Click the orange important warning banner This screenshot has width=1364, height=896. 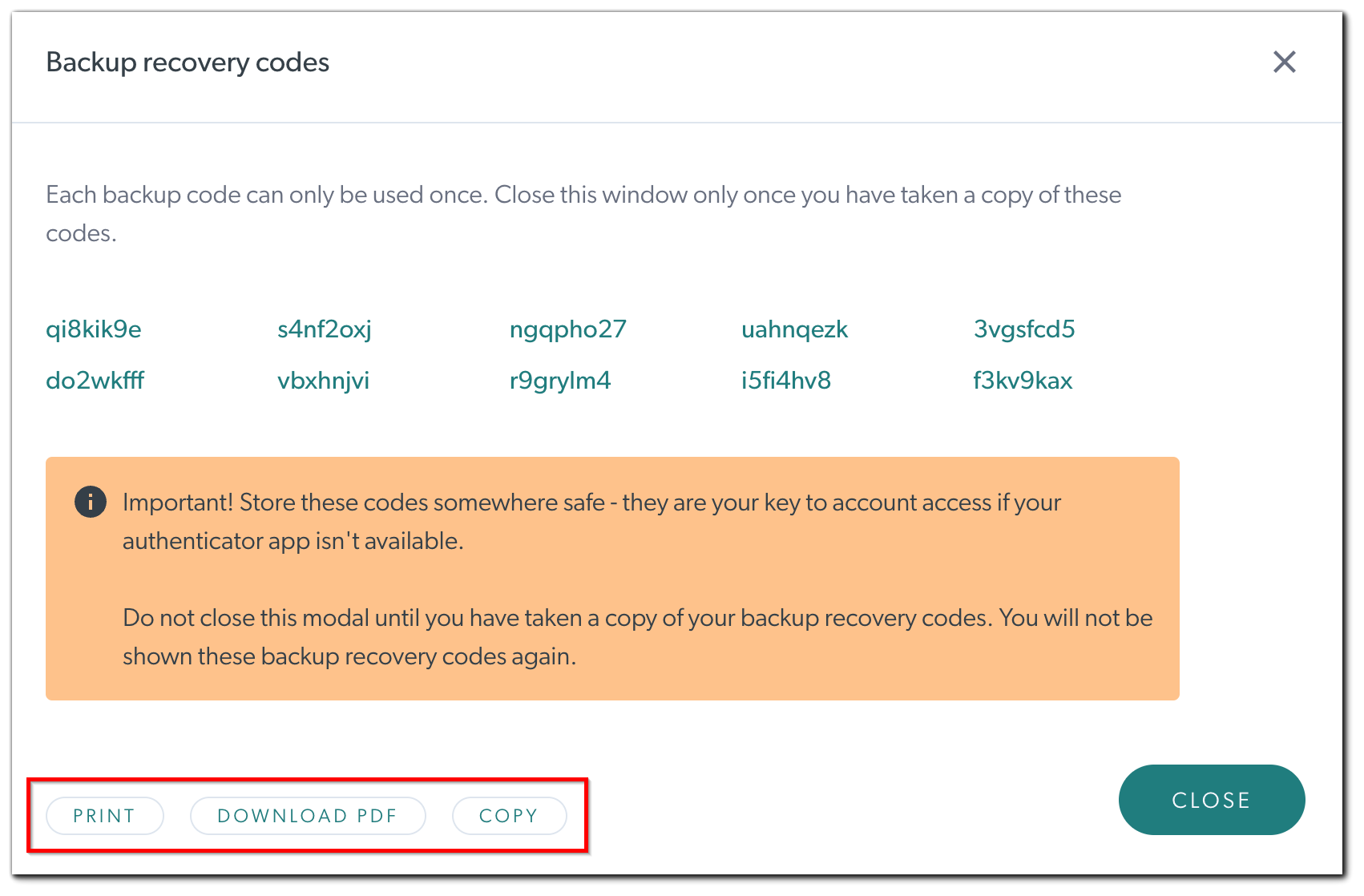tap(613, 577)
